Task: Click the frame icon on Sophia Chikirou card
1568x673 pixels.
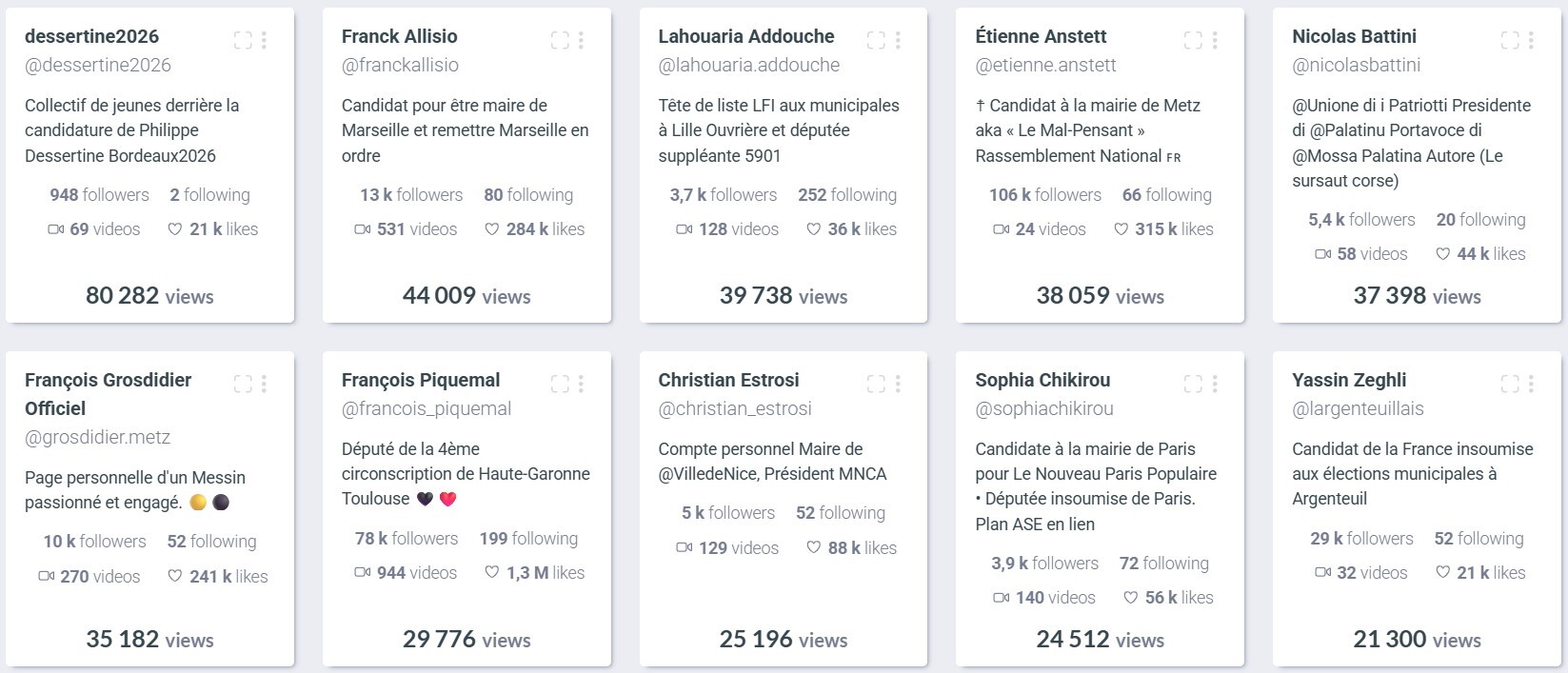Action: point(1193,384)
